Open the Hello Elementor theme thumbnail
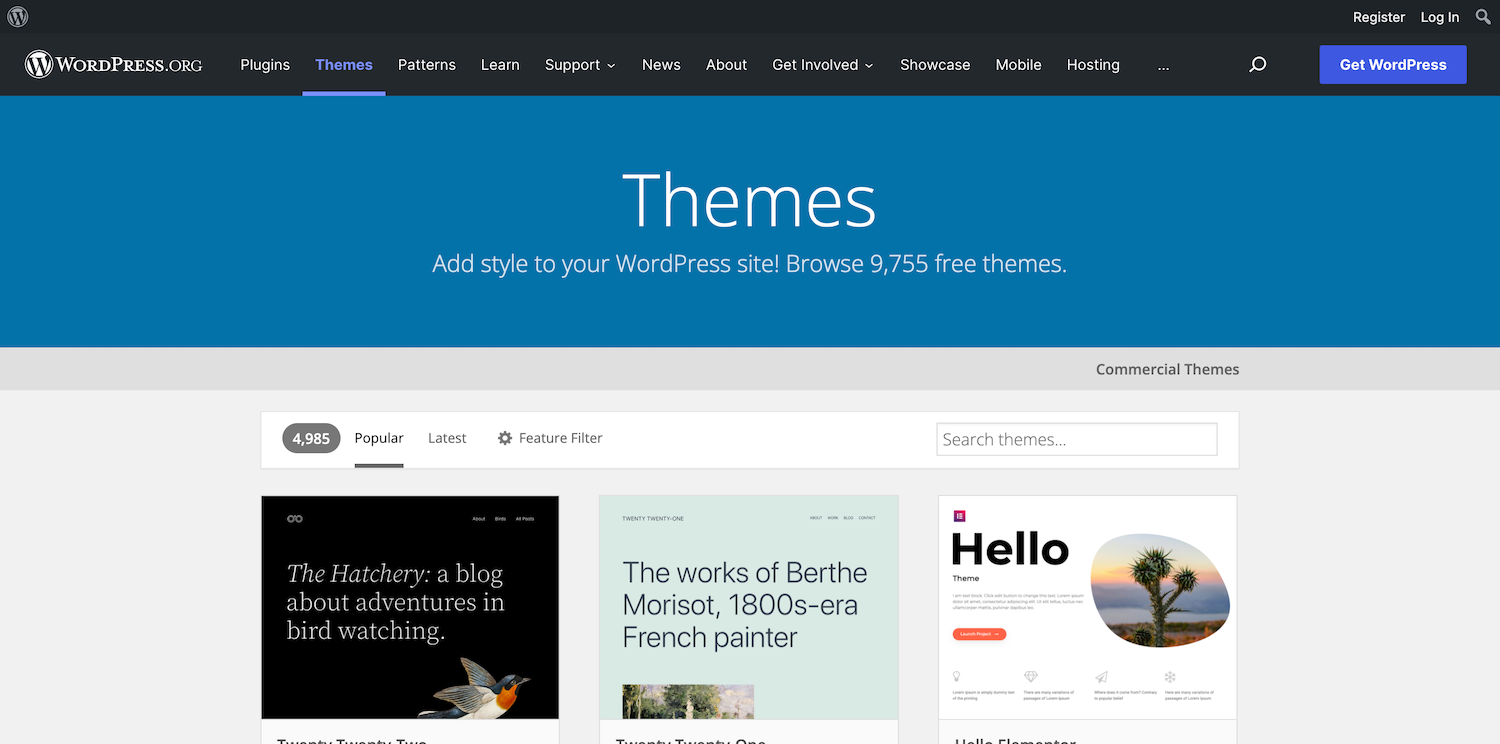This screenshot has height=744, width=1500. point(1088,607)
